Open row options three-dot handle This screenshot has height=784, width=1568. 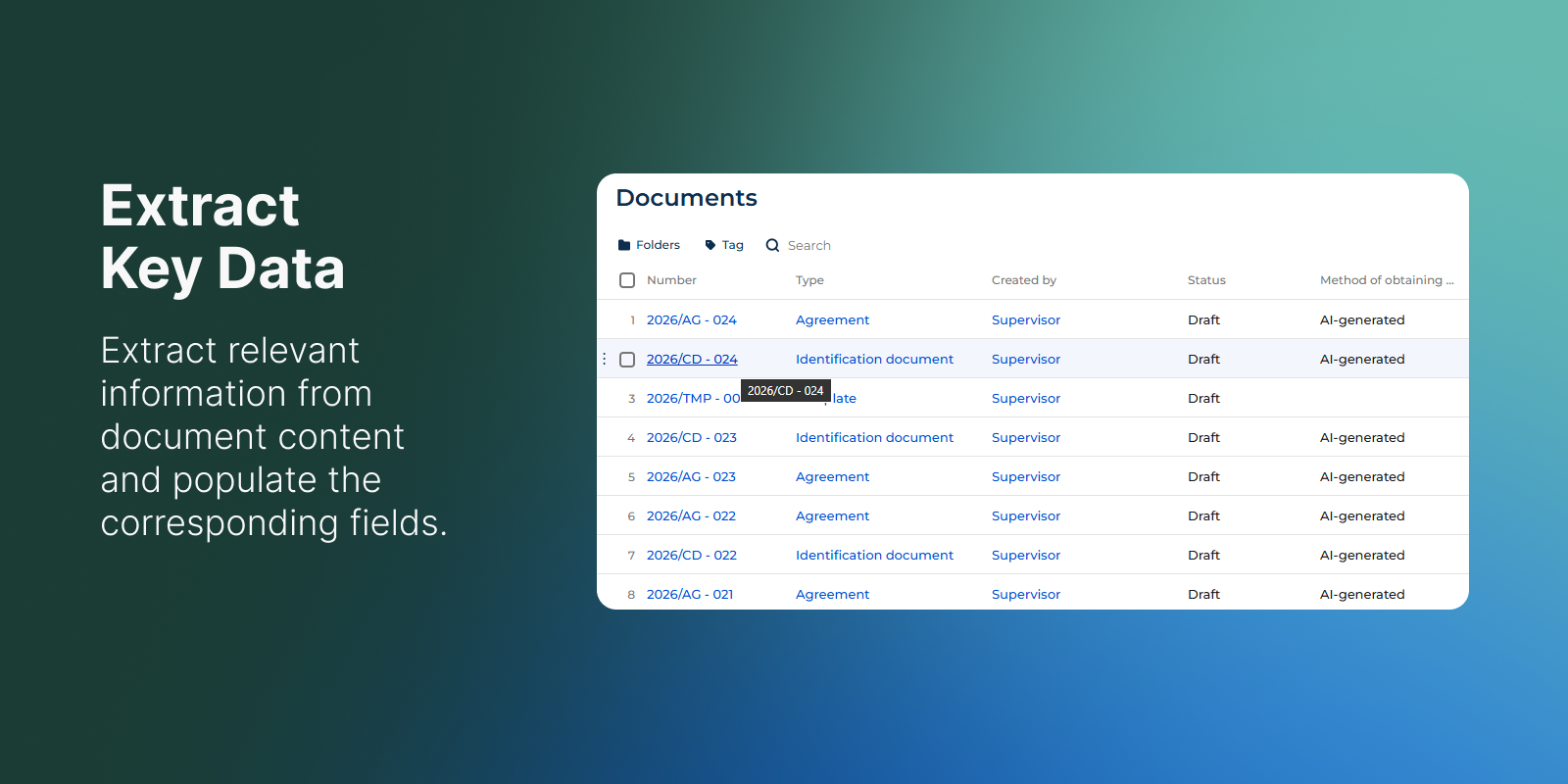tap(604, 359)
